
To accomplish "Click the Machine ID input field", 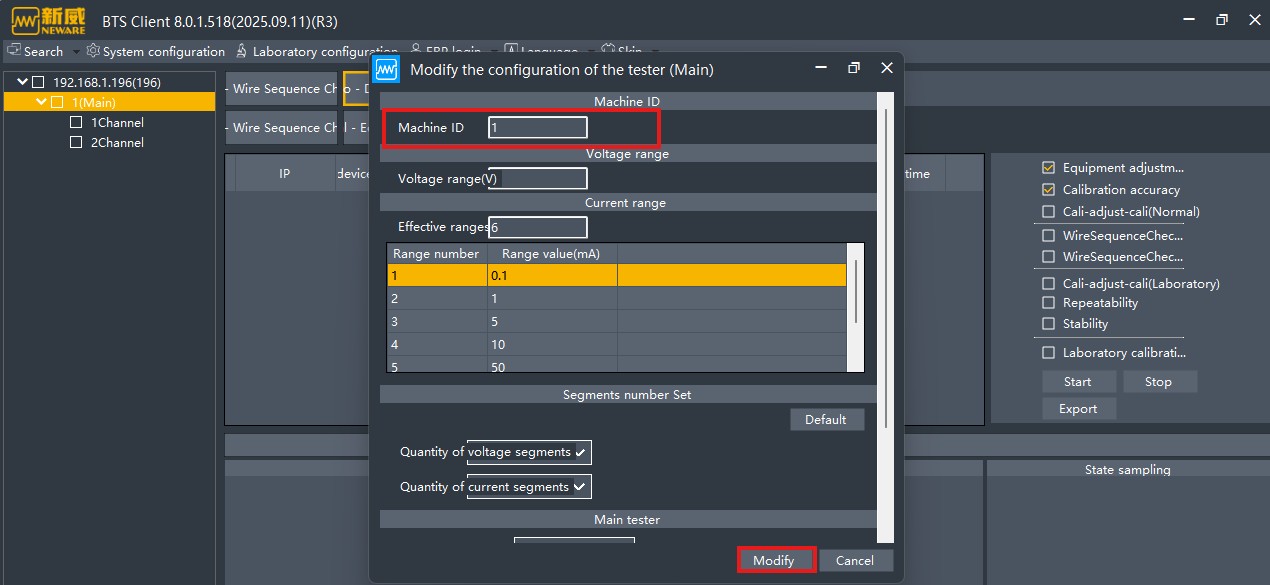I will [x=537, y=128].
